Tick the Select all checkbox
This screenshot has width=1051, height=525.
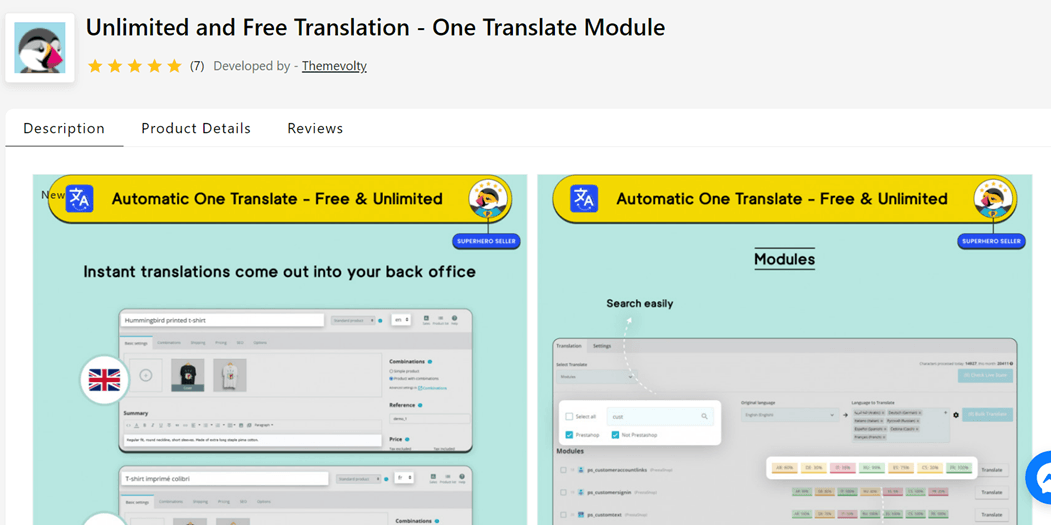point(569,416)
